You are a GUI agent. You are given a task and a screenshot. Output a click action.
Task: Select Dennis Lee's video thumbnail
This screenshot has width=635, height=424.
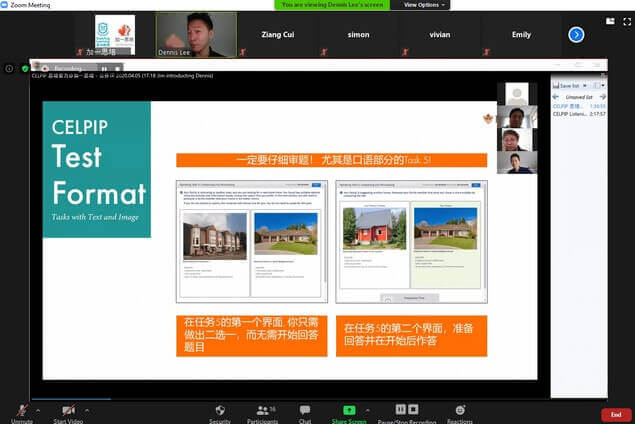(x=196, y=35)
